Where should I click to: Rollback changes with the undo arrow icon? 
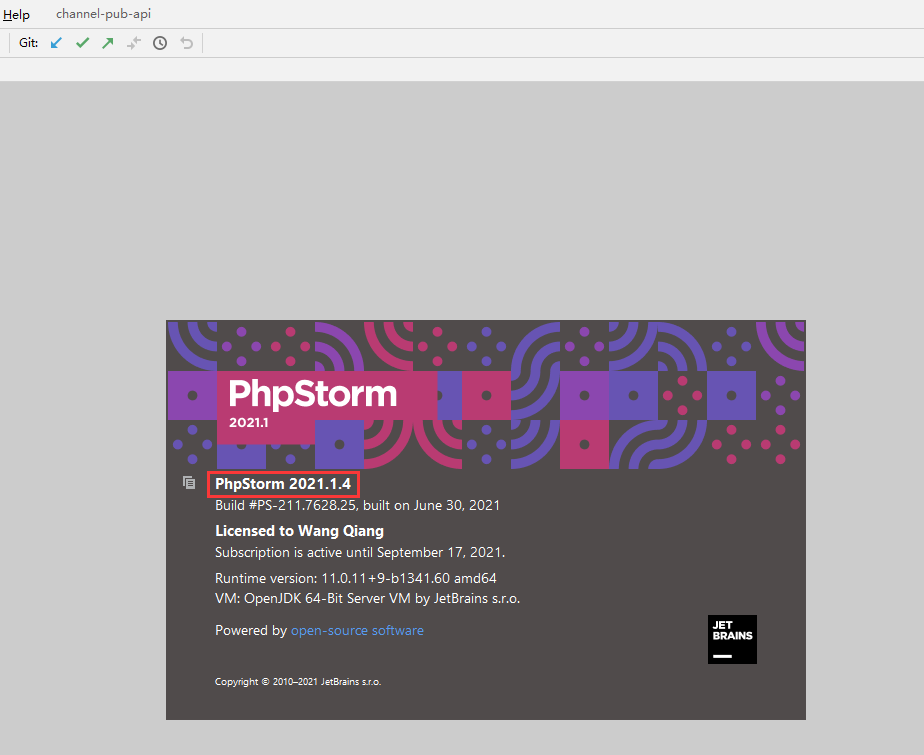coord(186,43)
